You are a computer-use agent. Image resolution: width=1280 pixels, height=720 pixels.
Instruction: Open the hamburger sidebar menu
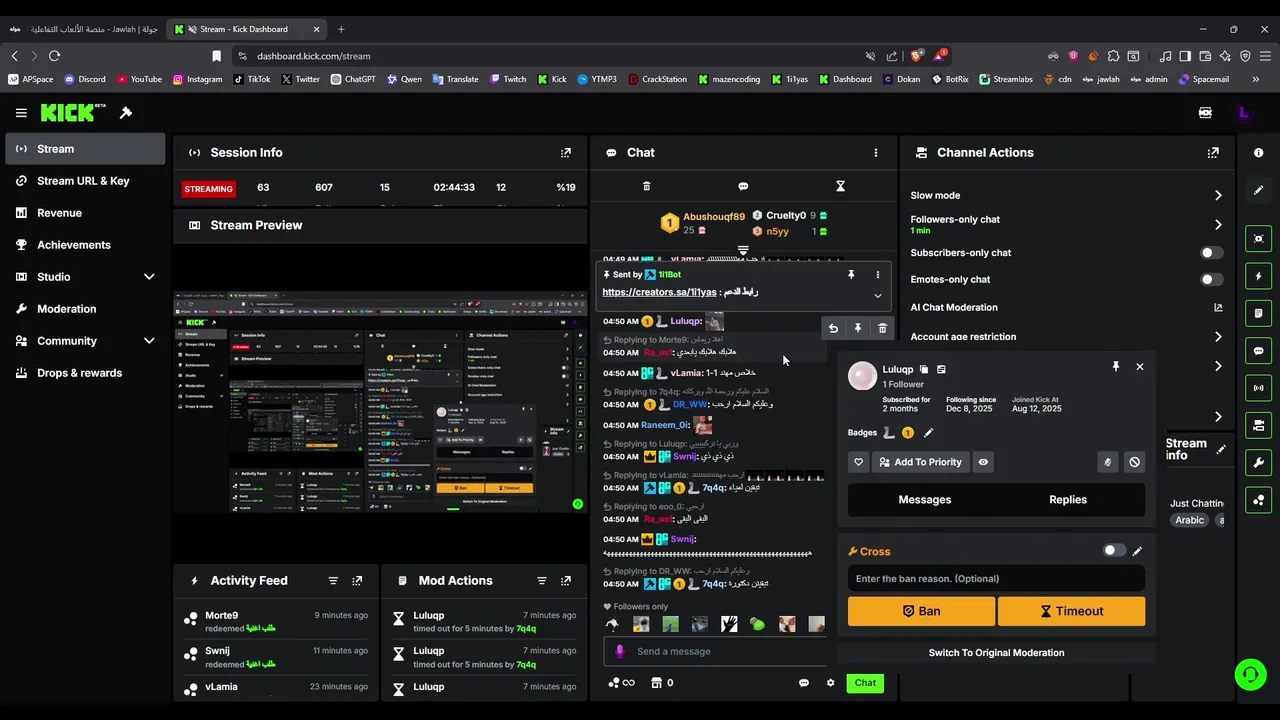coord(21,113)
